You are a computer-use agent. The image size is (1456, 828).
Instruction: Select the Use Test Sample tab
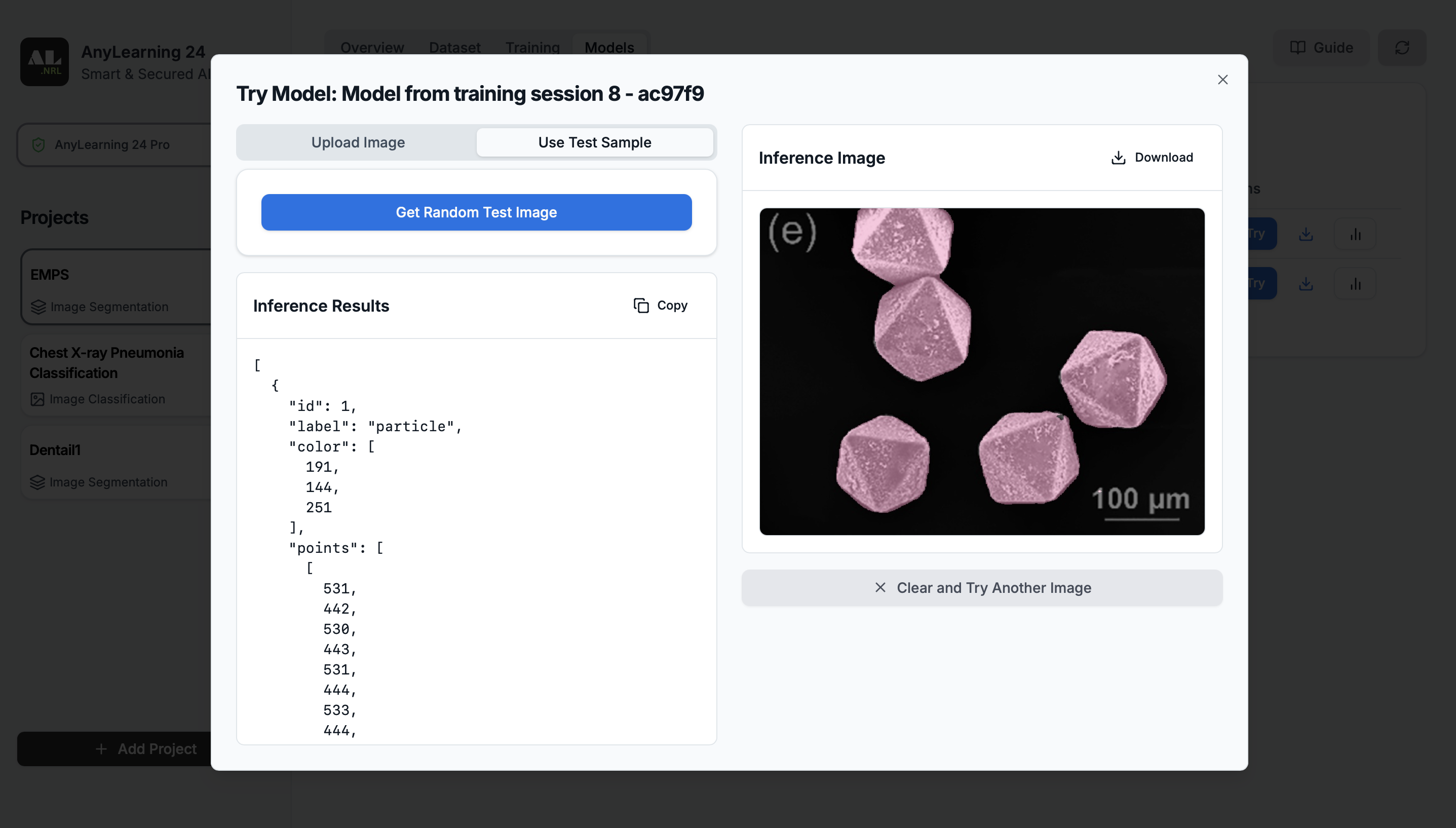coord(594,142)
